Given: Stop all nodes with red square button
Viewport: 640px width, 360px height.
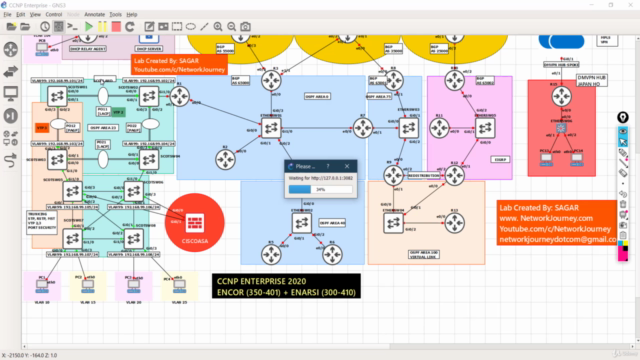Looking at the screenshot, I should coord(116,27).
